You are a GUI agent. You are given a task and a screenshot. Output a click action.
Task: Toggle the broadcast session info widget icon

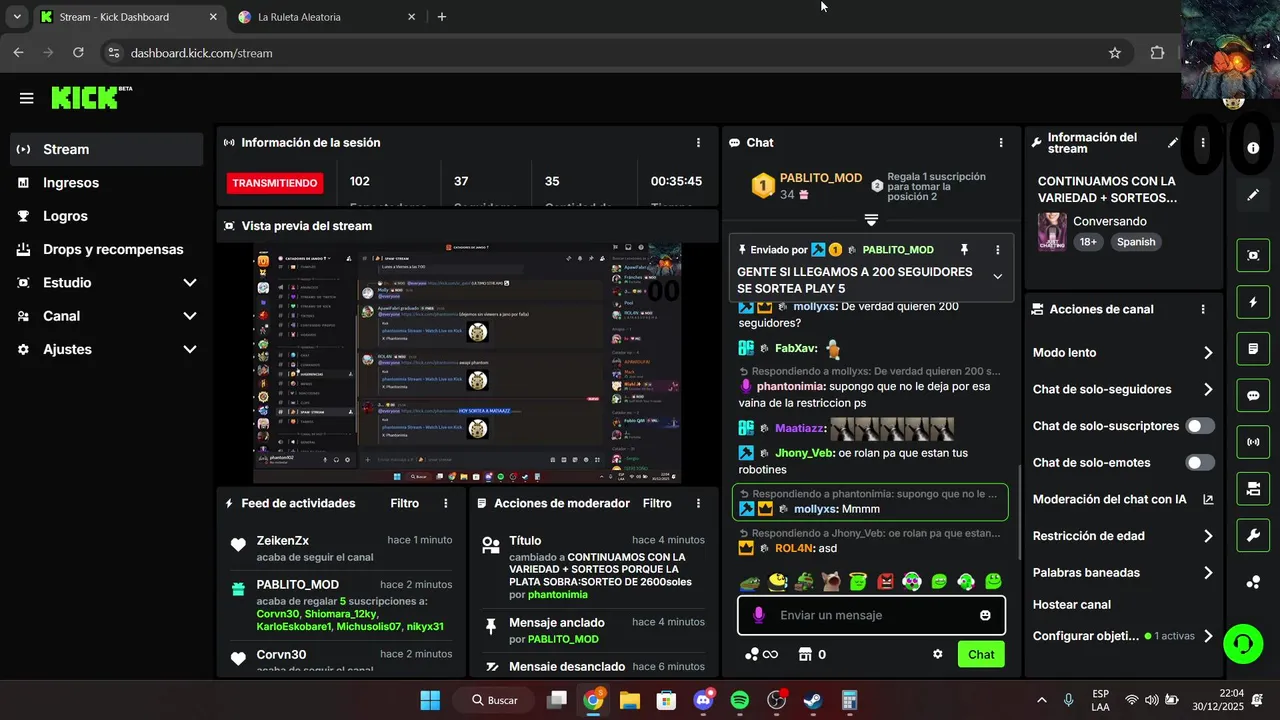pos(1253,442)
